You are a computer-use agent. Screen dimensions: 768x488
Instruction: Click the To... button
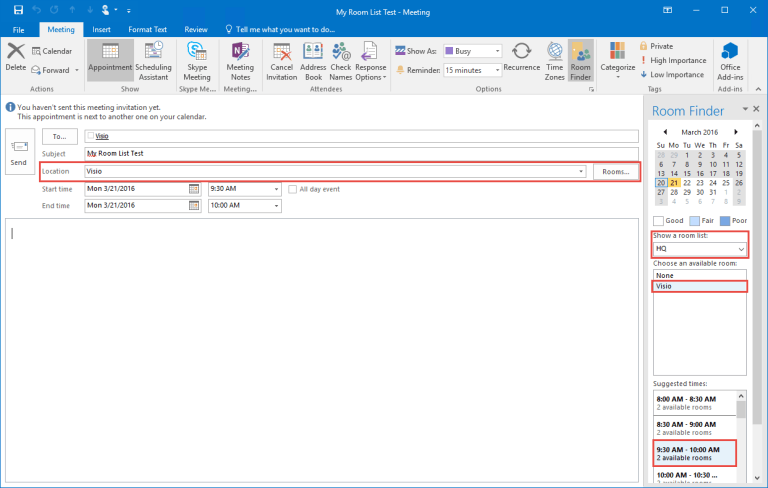coord(60,137)
